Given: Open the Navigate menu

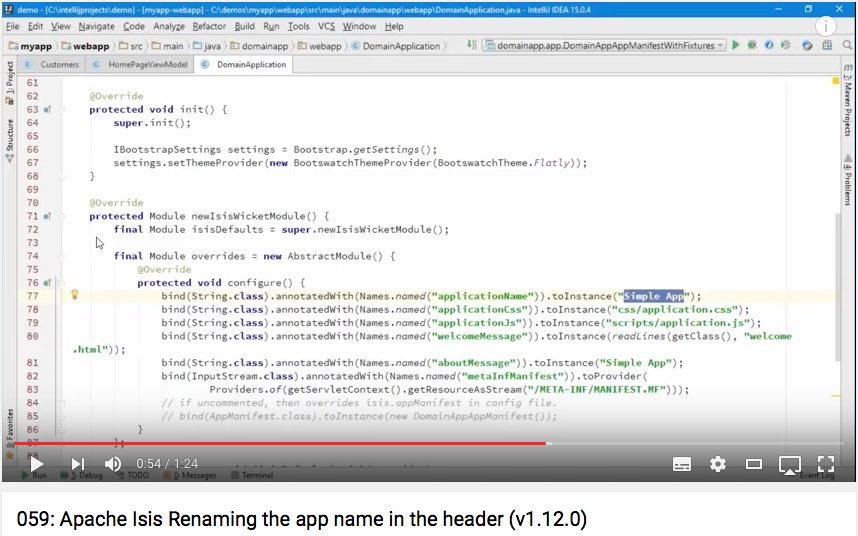Looking at the screenshot, I should point(96,26).
